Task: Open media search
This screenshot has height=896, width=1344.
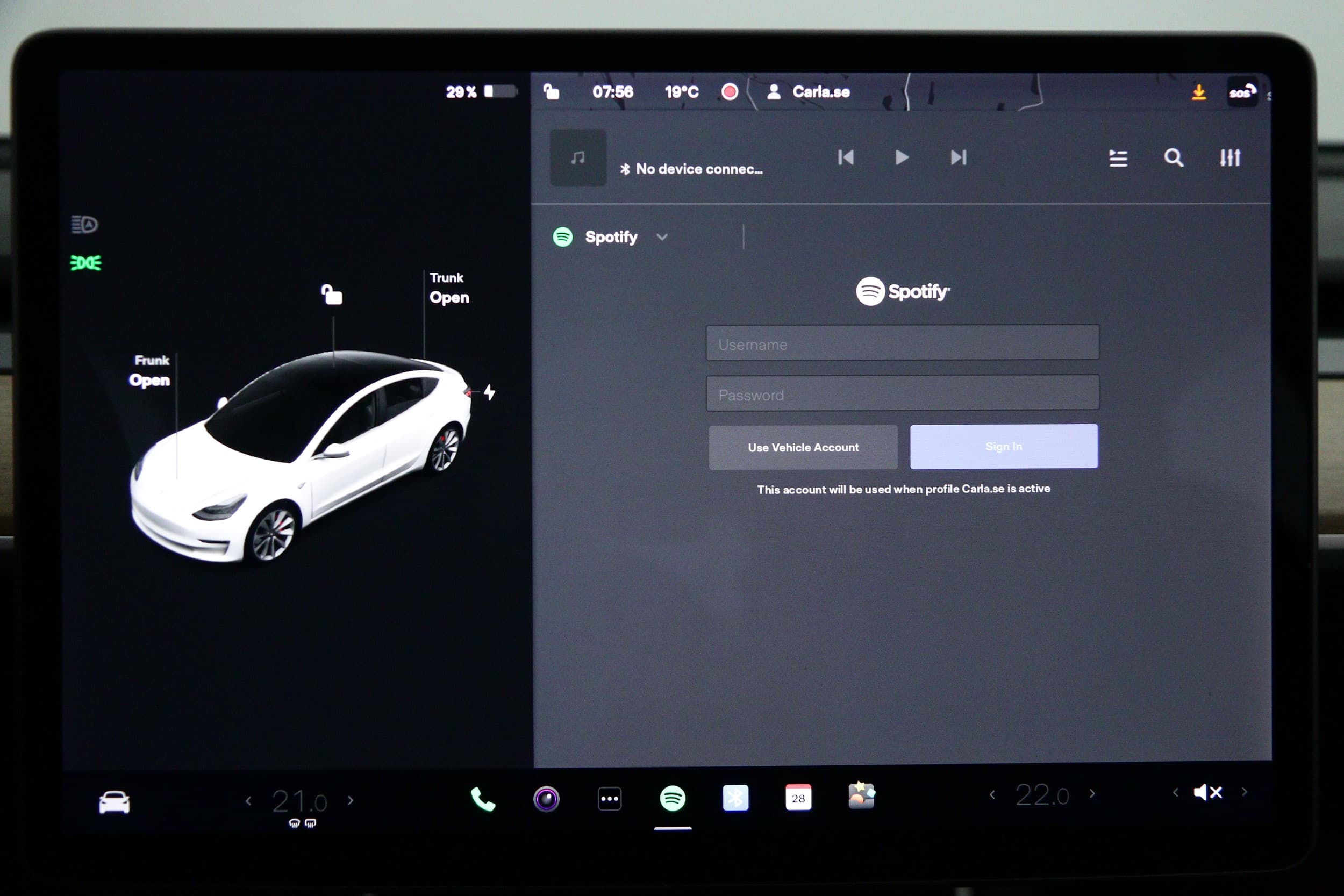Action: (x=1174, y=157)
